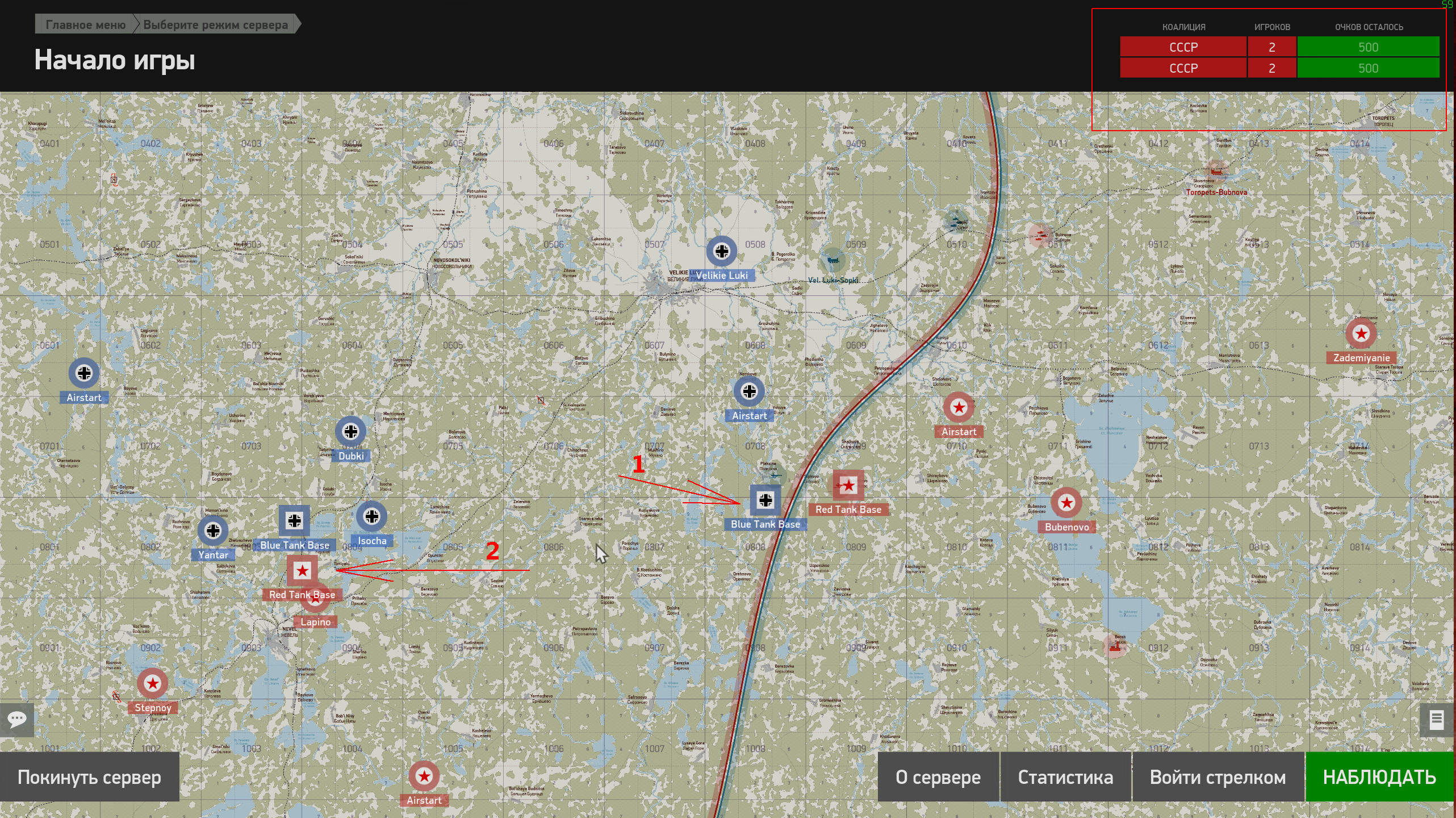1456x818 pixels.
Task: Select the Stepnoy airfield marker
Action: pyautogui.click(x=152, y=683)
